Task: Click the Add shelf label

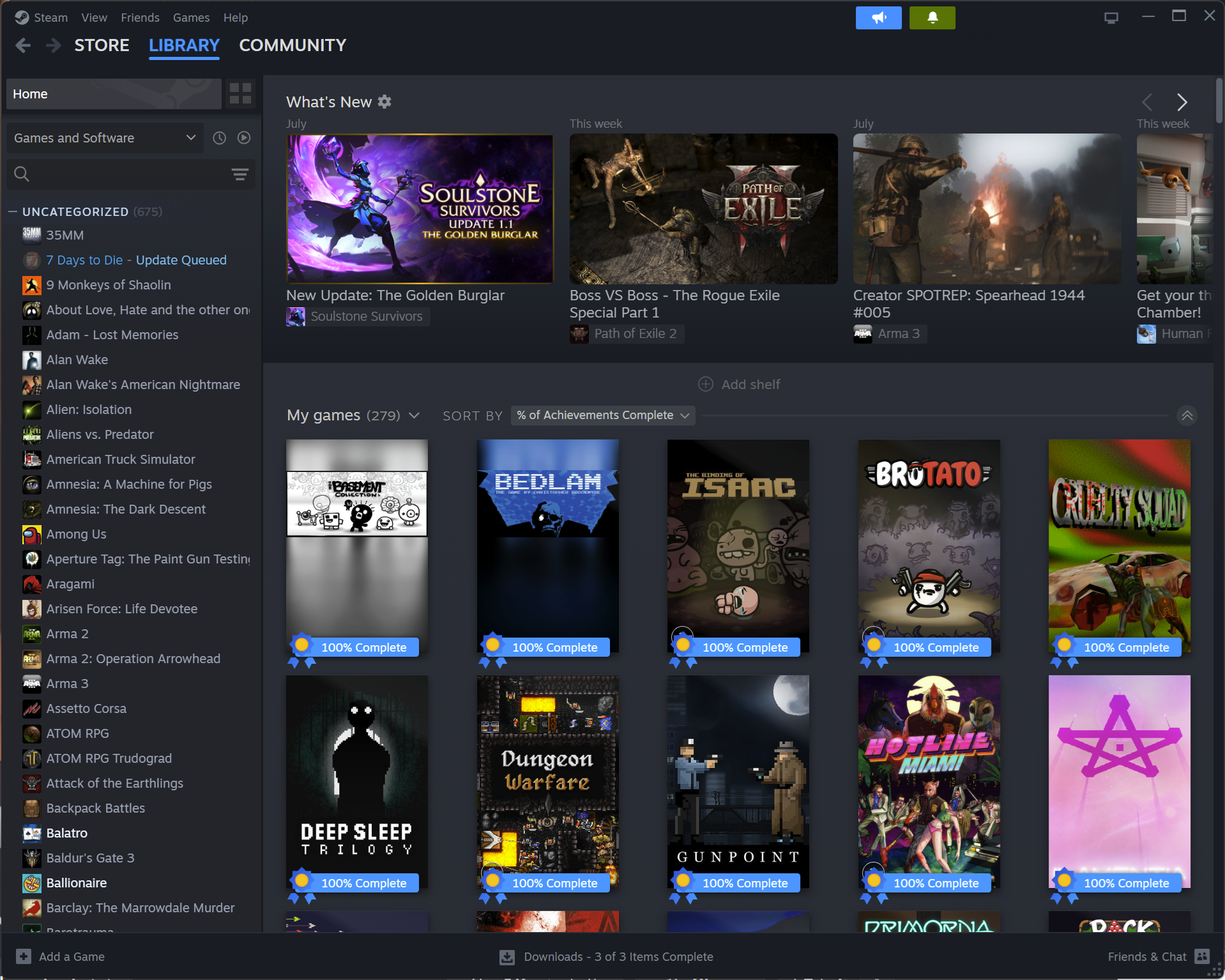Action: 750,385
